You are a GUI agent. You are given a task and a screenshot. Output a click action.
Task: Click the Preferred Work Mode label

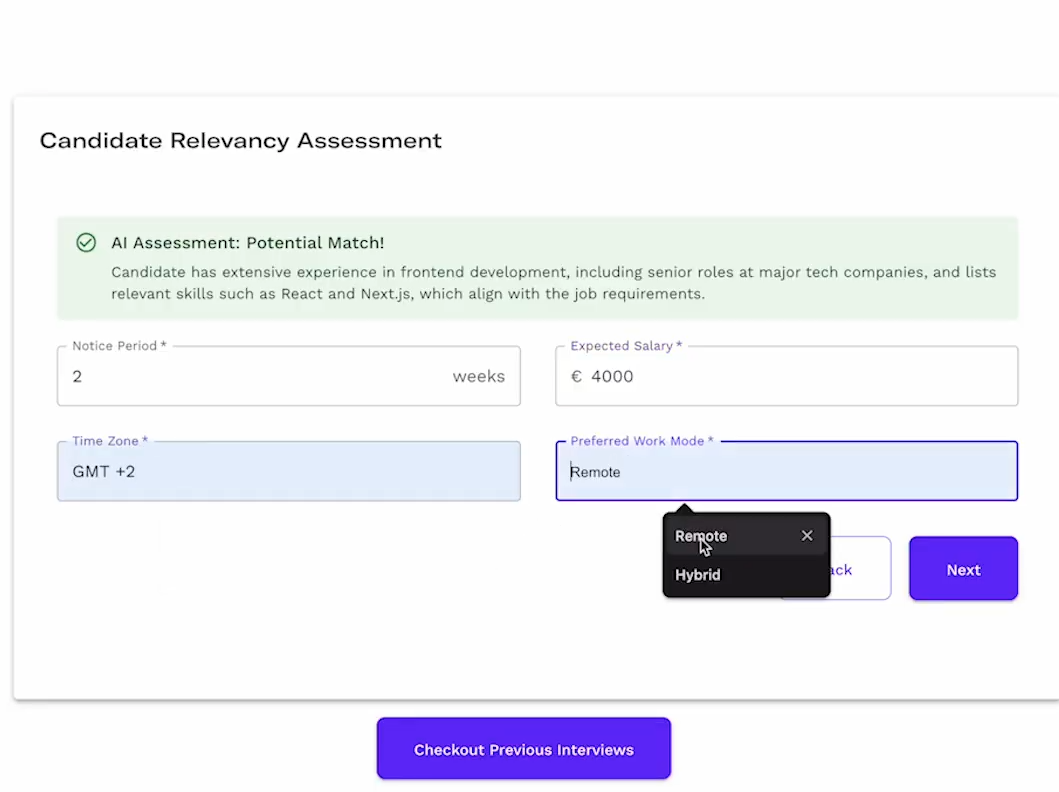tap(642, 441)
